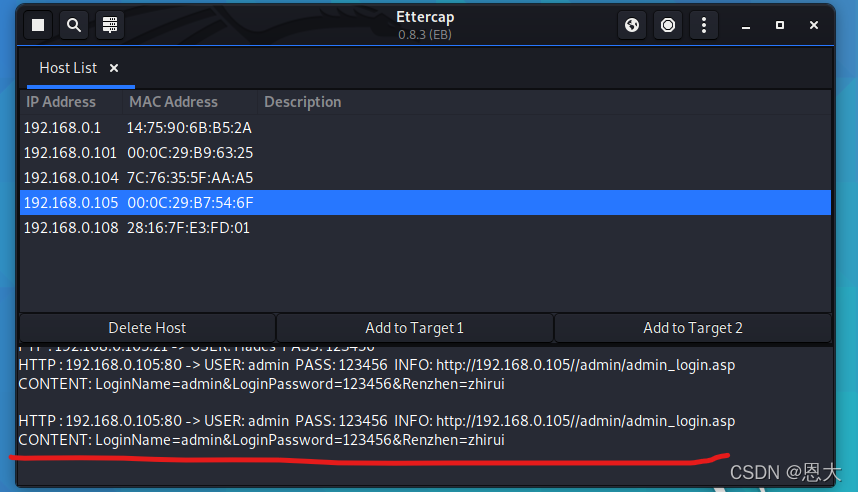This screenshot has width=858, height=492.
Task: Open the MITM menu globe icon
Action: (631, 25)
